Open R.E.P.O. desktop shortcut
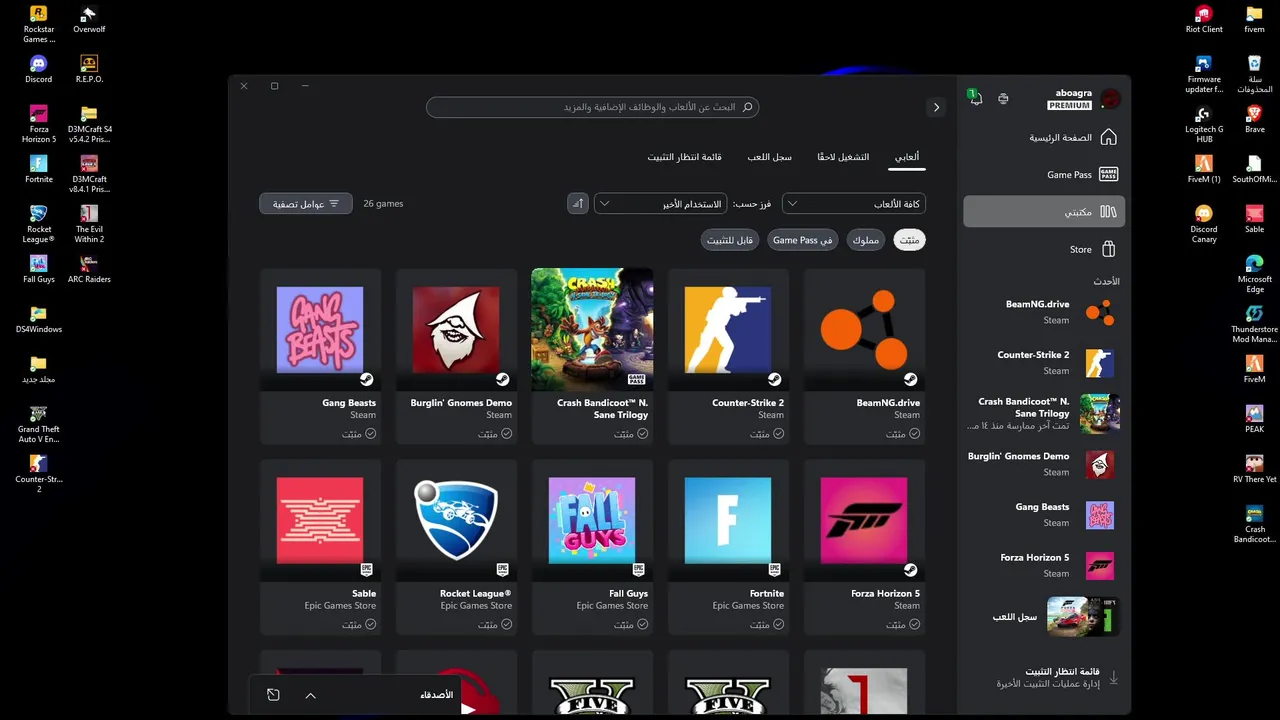Viewport: 1280px width, 720px height. 89,69
